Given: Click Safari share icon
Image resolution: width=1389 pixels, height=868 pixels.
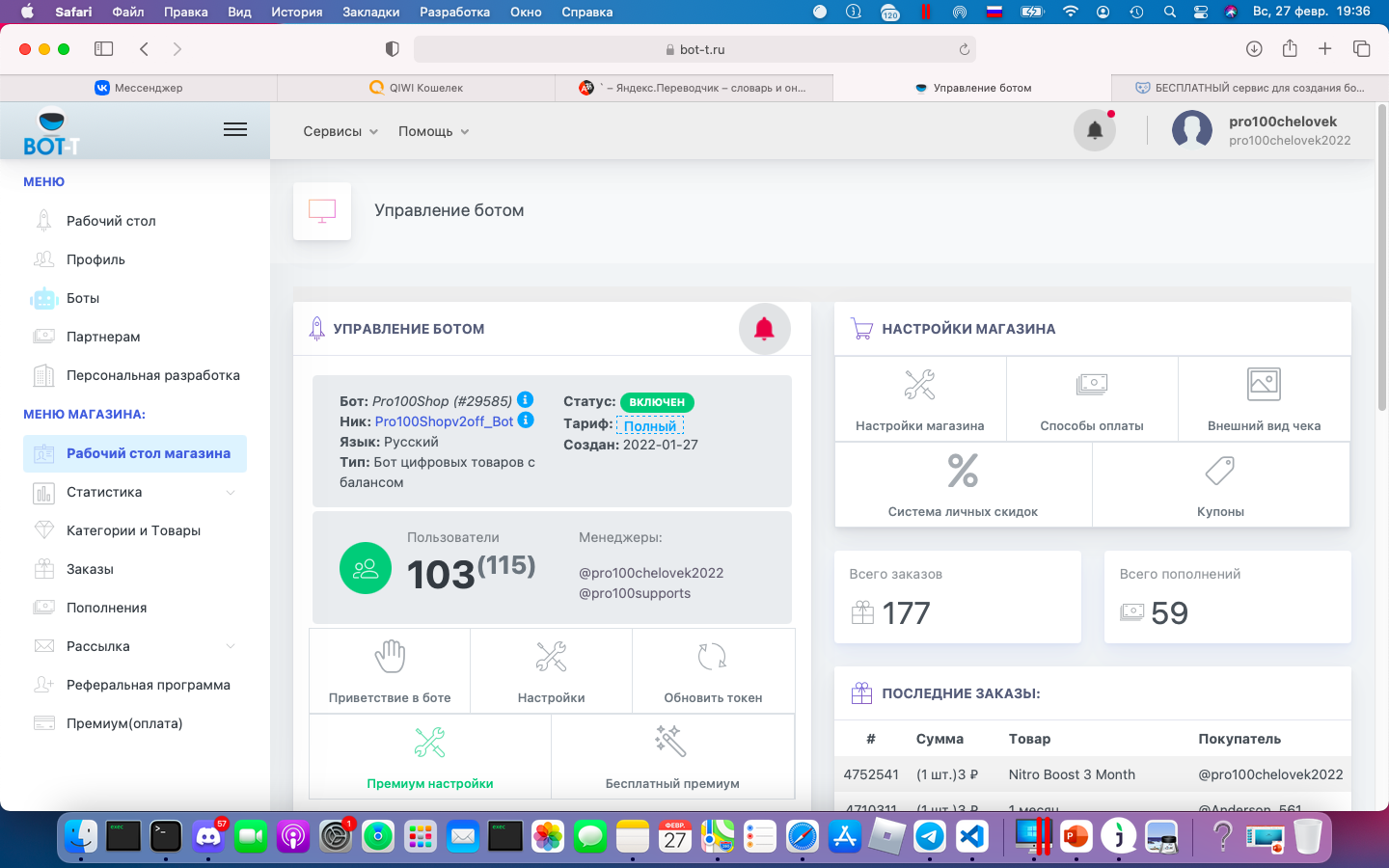Looking at the screenshot, I should point(1290,48).
